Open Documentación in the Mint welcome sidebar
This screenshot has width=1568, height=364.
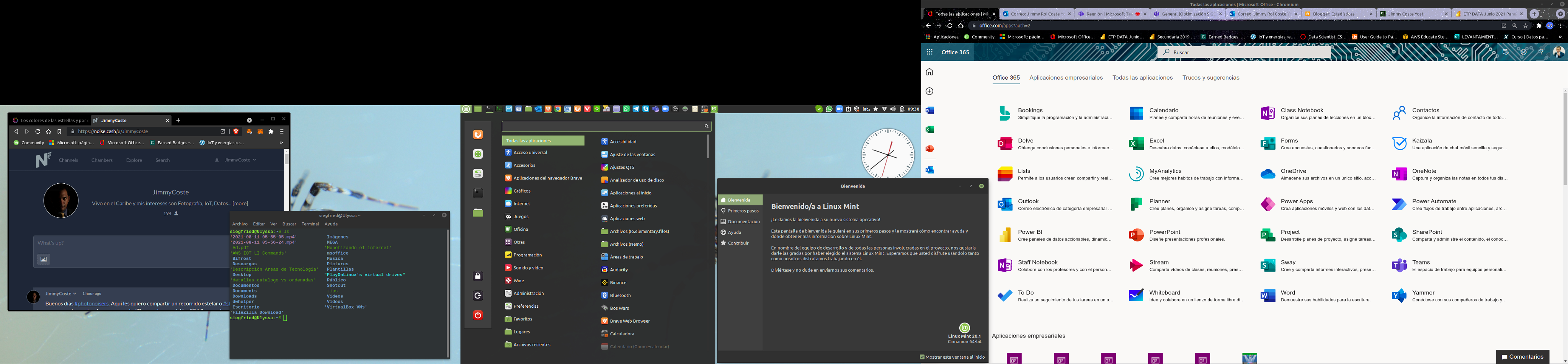click(x=740, y=222)
